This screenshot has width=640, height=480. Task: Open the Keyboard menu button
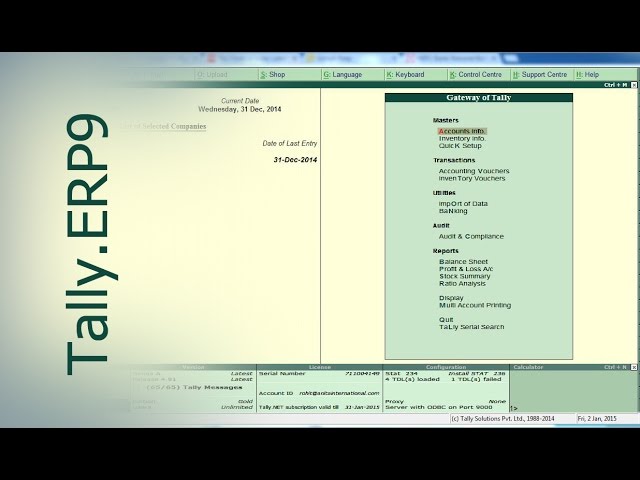tap(416, 75)
